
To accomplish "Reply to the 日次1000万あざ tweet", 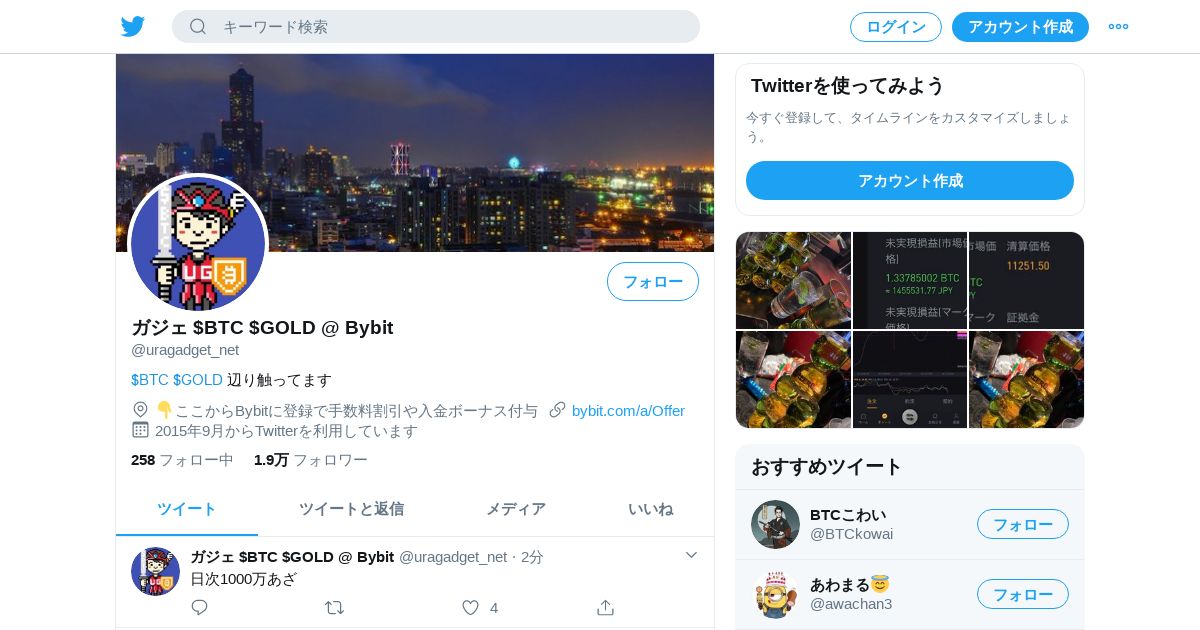I will pos(199,607).
